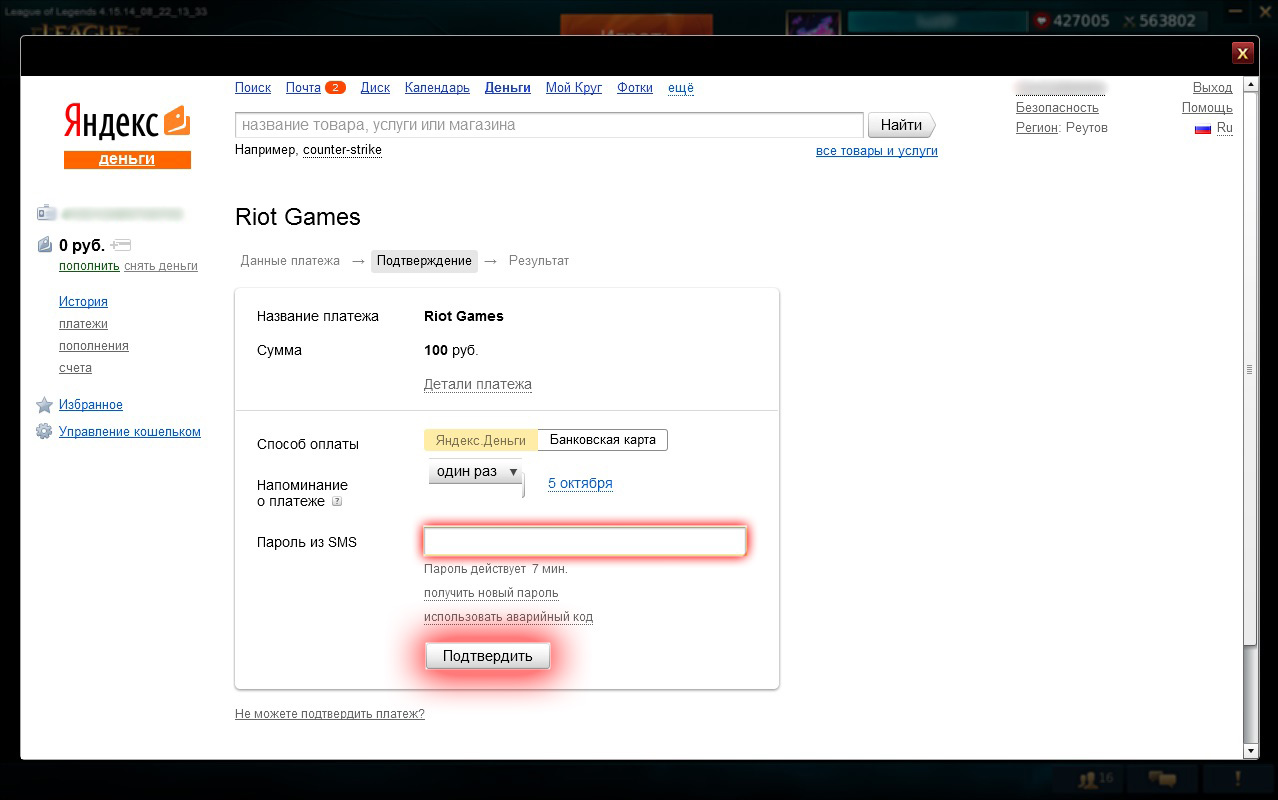Open the Диск link
Image resolution: width=1278 pixels, height=800 pixels.
coord(375,88)
